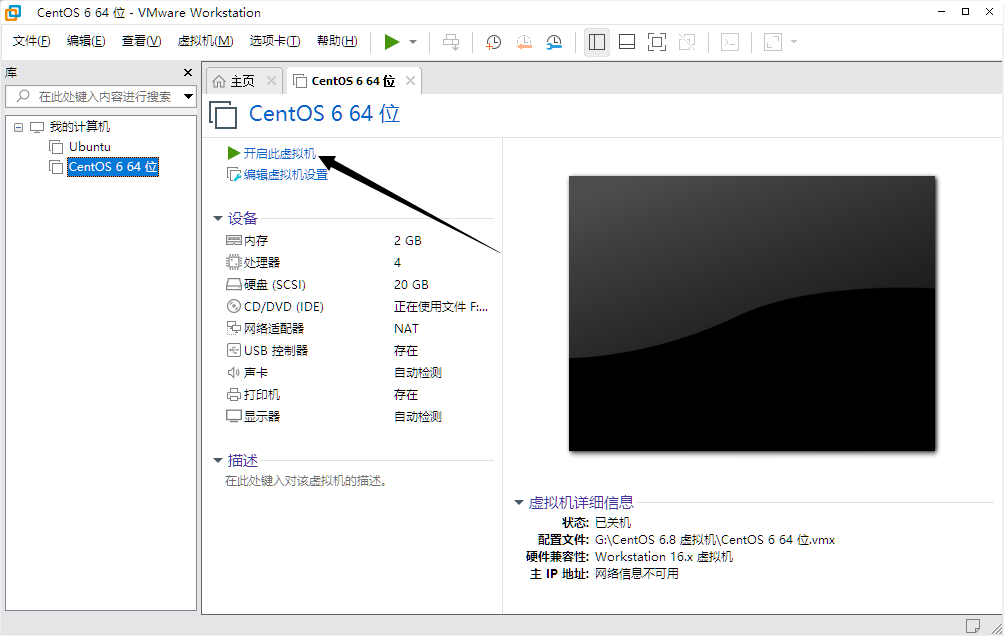This screenshot has height=636, width=1004.
Task: Click the hard disk icon beside 硬盘
Action: pyautogui.click(x=234, y=284)
